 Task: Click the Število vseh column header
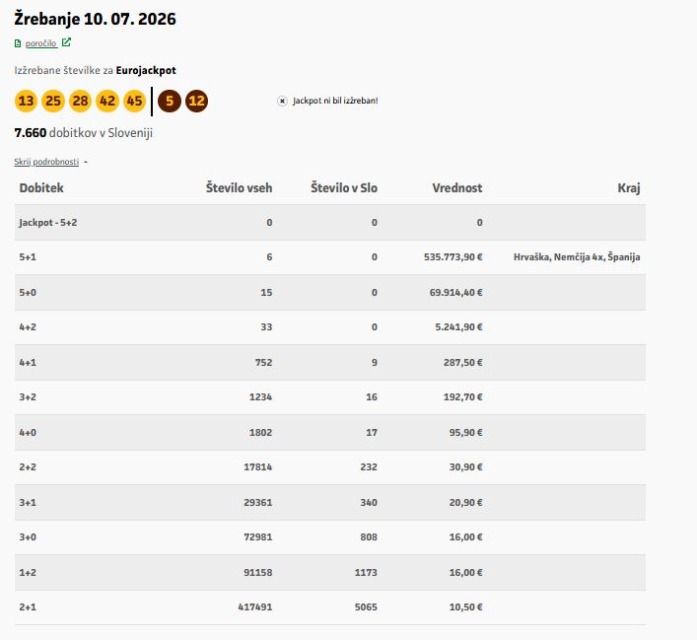pyautogui.click(x=239, y=188)
